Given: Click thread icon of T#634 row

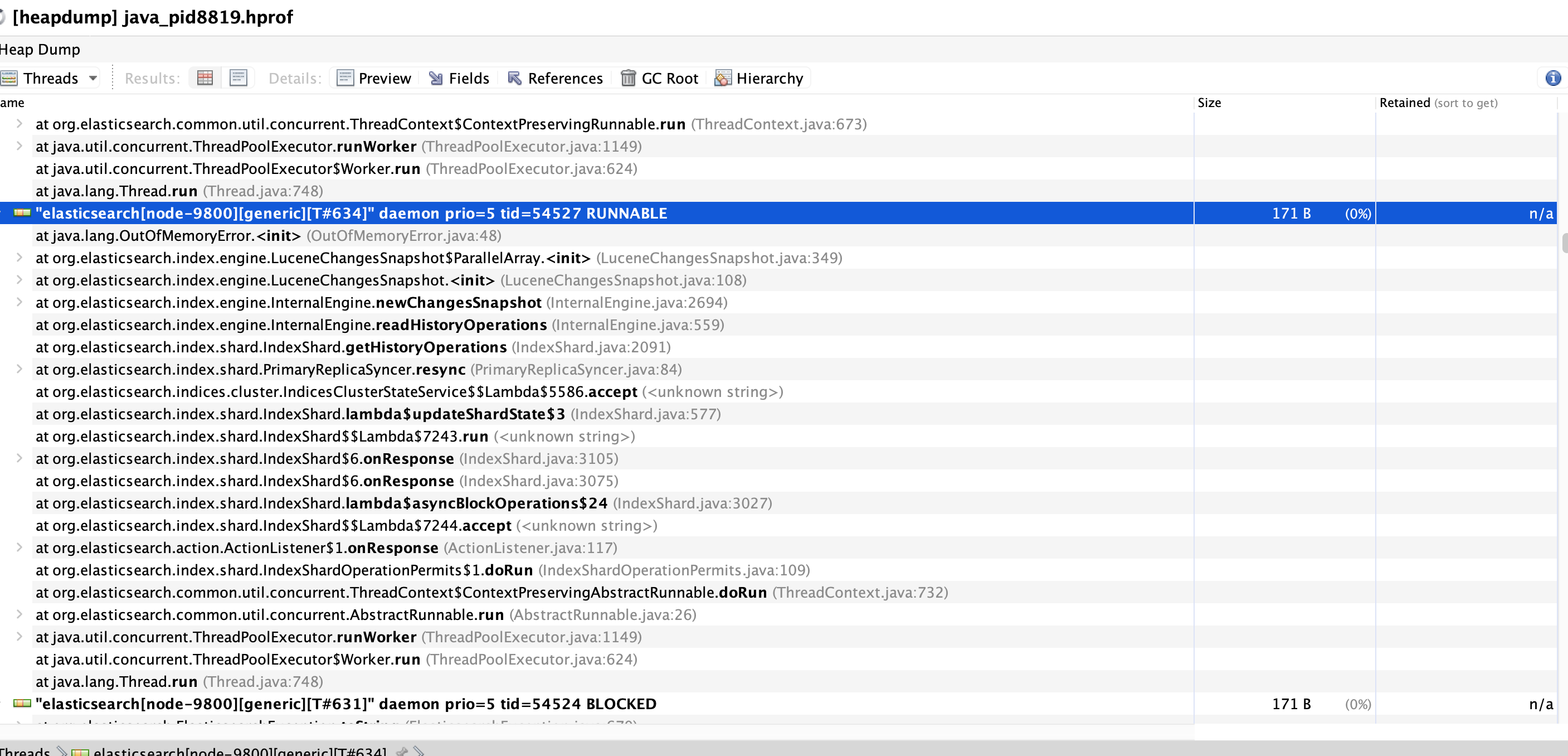Looking at the screenshot, I should [x=22, y=213].
